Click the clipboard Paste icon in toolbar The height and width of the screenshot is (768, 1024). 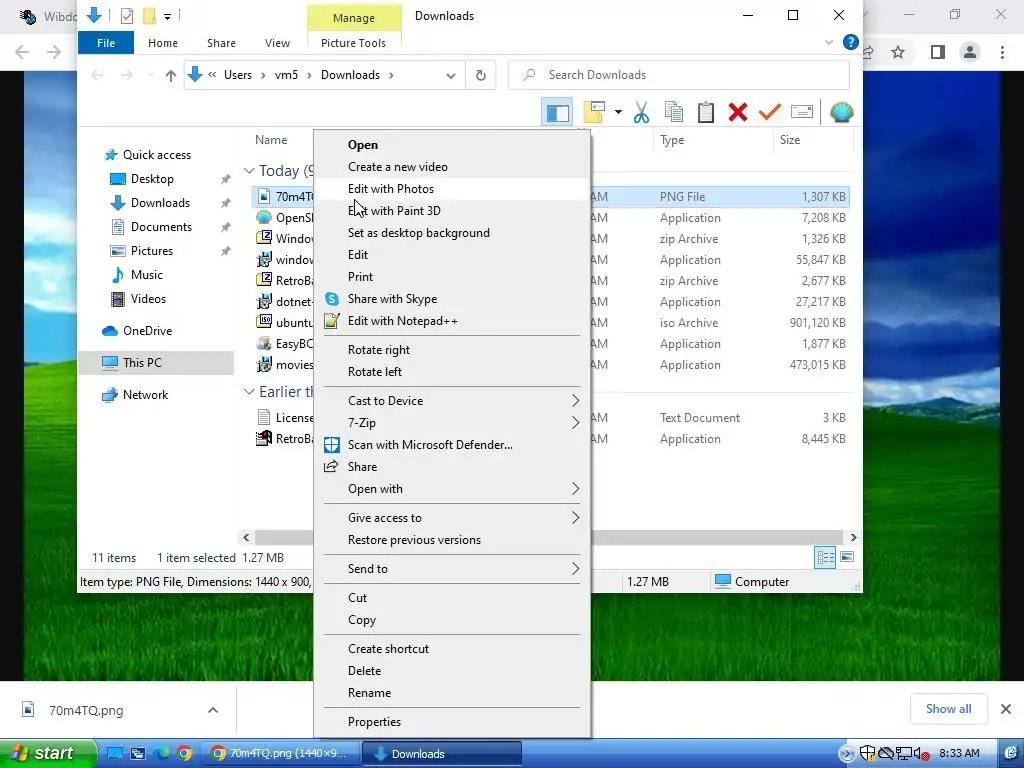705,112
